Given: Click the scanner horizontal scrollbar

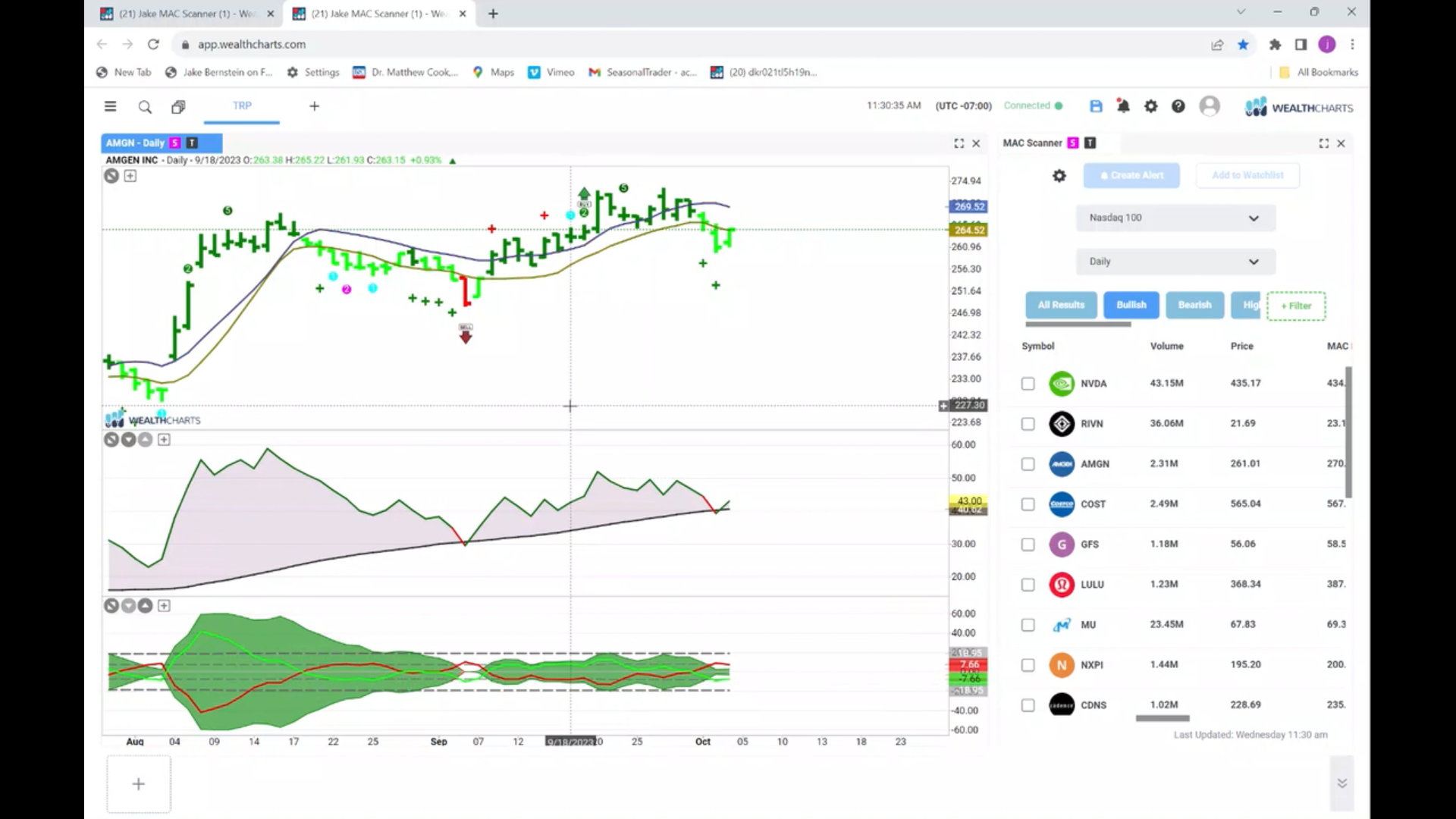Looking at the screenshot, I should 1163,718.
